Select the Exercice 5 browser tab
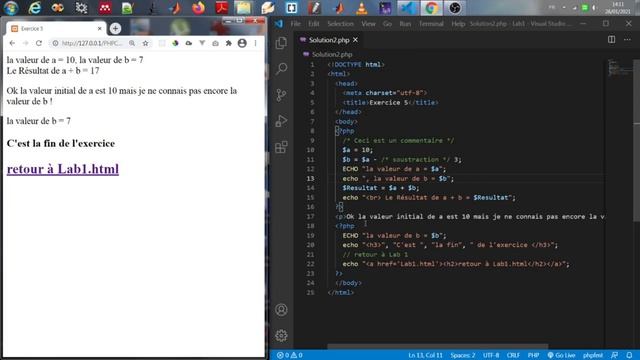Image resolution: width=640 pixels, height=360 pixels. click(56, 29)
